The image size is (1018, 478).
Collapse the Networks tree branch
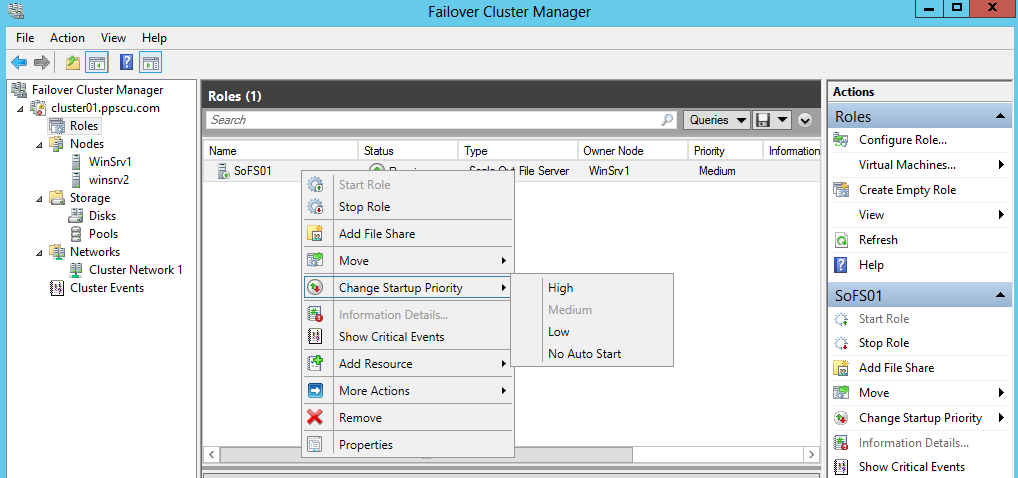40,252
